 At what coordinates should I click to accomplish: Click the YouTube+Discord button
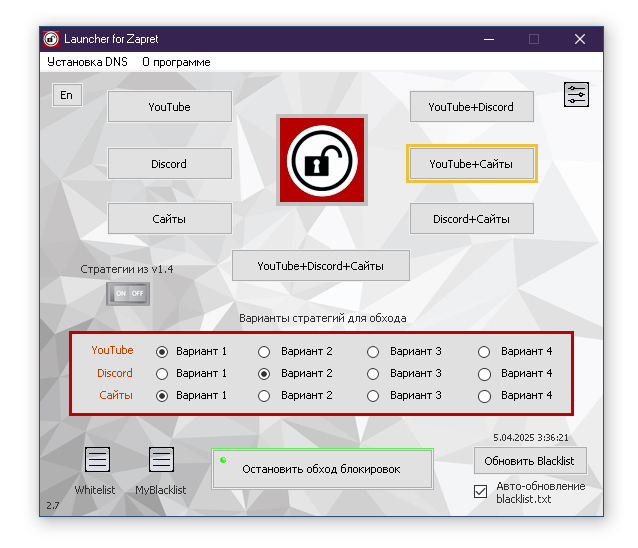(x=472, y=107)
